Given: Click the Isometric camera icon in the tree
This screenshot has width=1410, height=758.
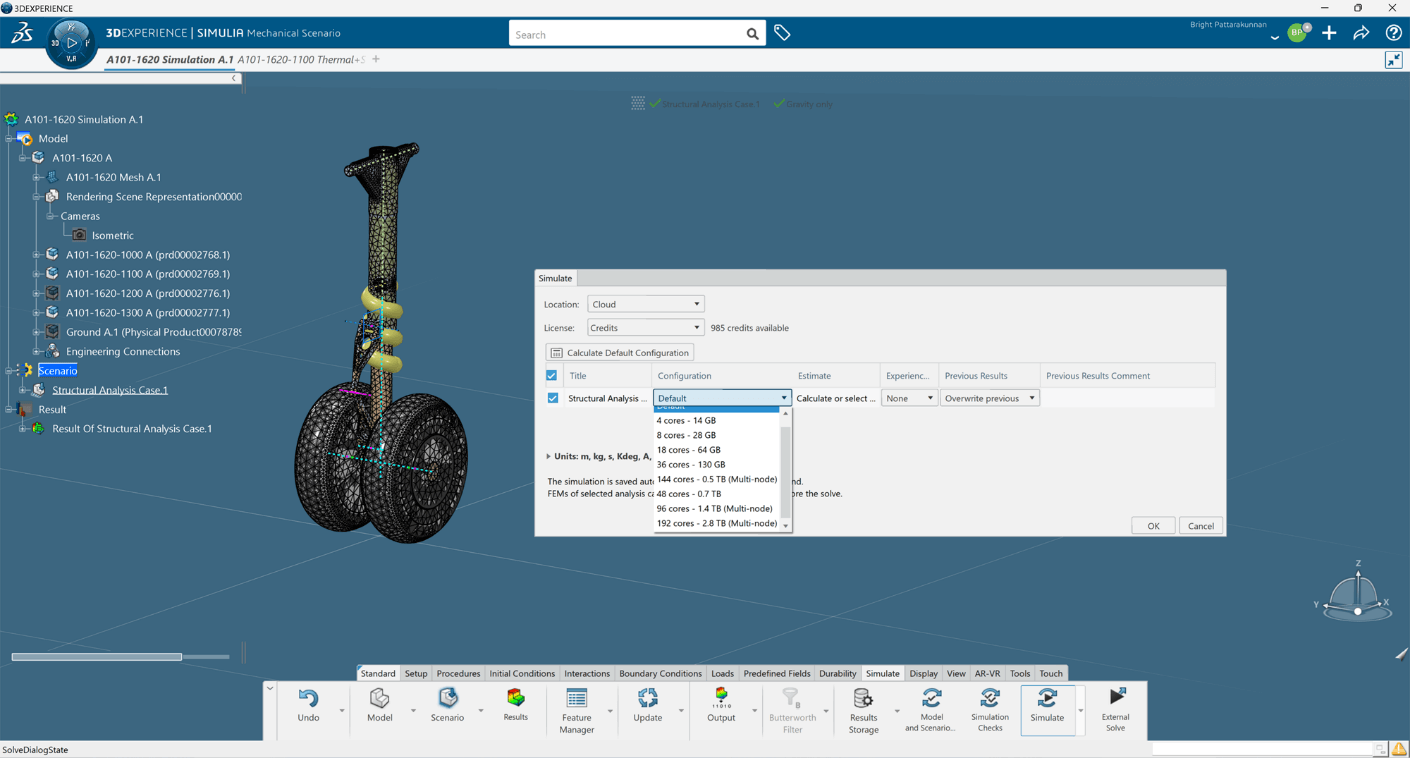Looking at the screenshot, I should 79,235.
